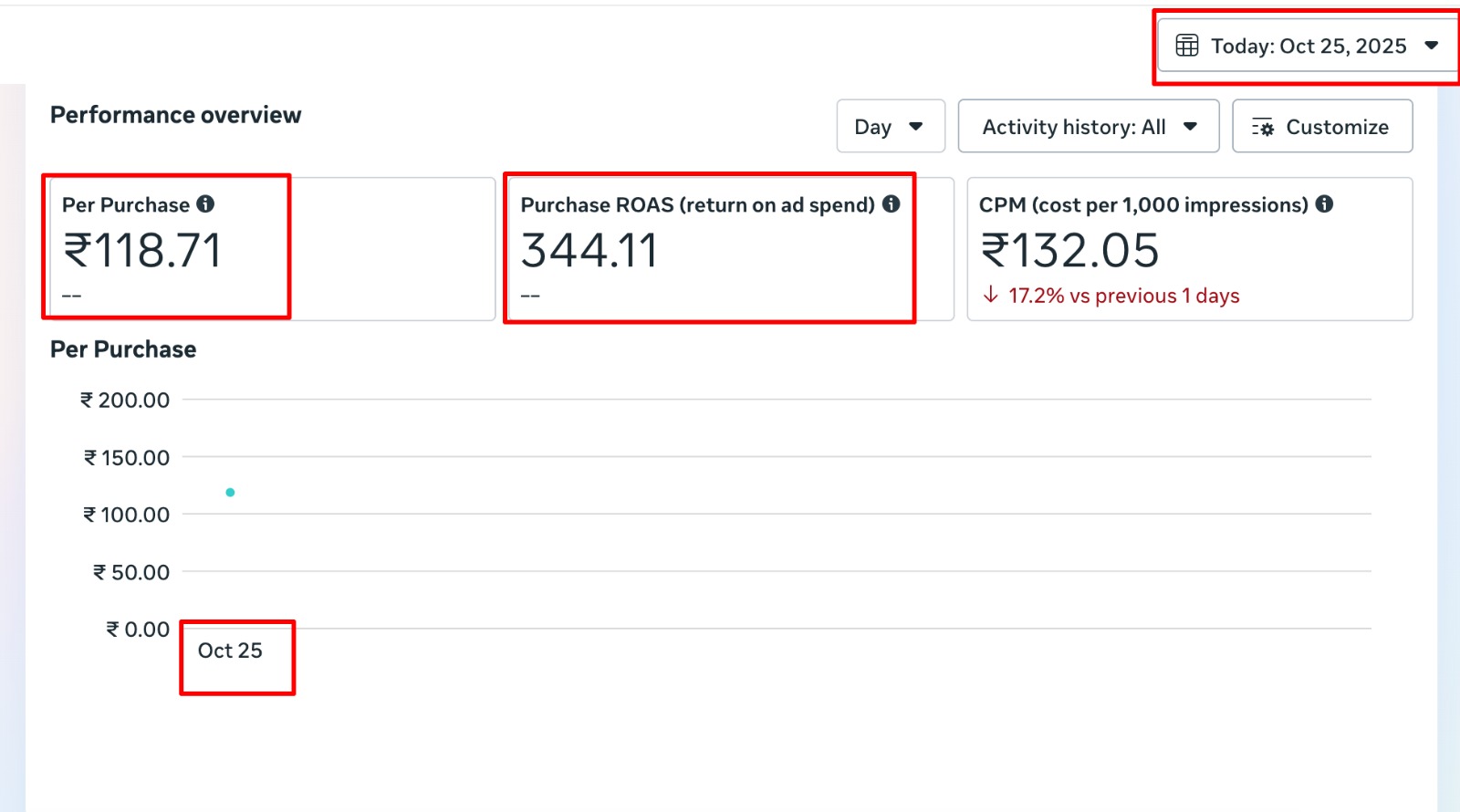Open the CPM info icon tooltip

[x=1324, y=204]
